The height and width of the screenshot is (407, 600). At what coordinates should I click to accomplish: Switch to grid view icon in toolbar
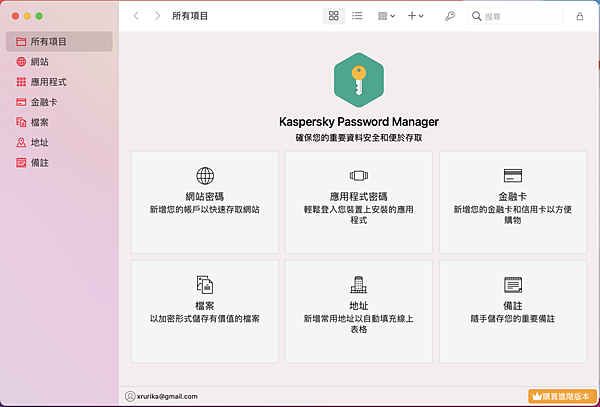click(x=334, y=16)
